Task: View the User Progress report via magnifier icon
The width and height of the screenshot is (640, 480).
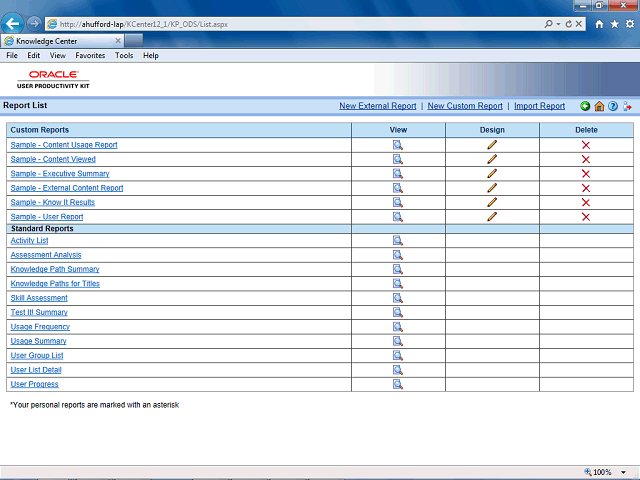Action: pos(398,384)
